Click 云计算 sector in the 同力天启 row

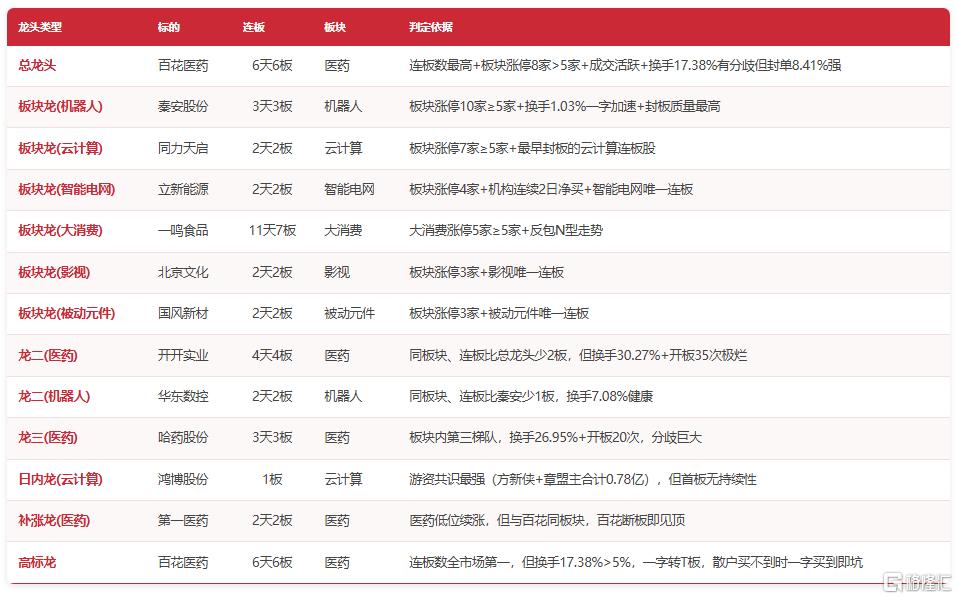tap(343, 149)
